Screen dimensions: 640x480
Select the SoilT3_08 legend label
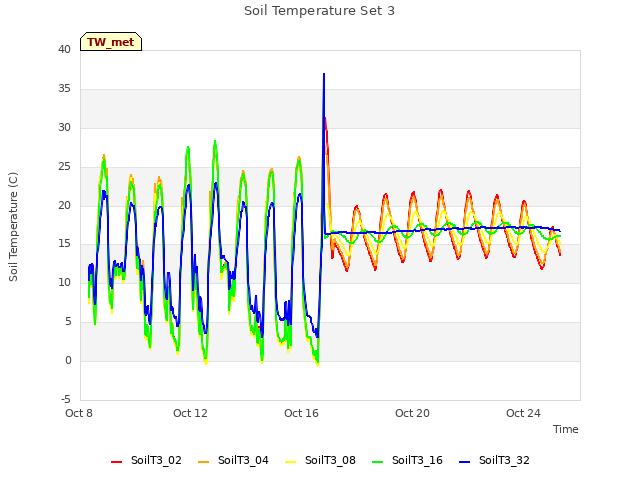pos(330,460)
